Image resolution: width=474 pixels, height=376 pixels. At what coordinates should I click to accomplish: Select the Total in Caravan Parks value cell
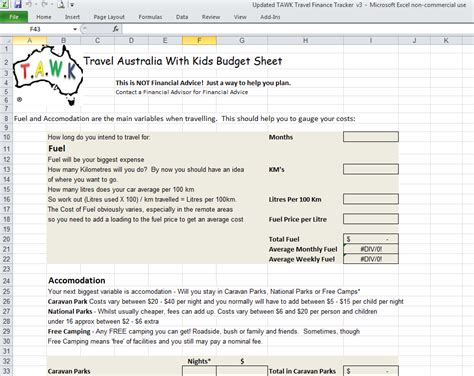click(x=371, y=371)
